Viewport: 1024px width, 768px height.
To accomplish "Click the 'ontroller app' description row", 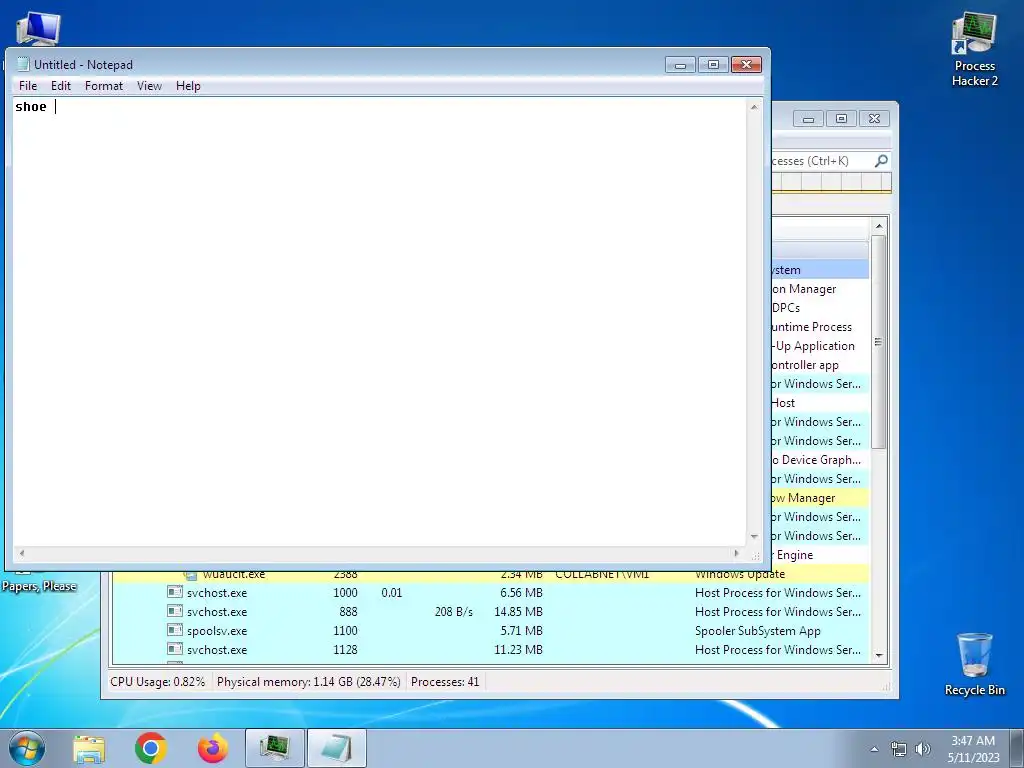I will coord(820,364).
